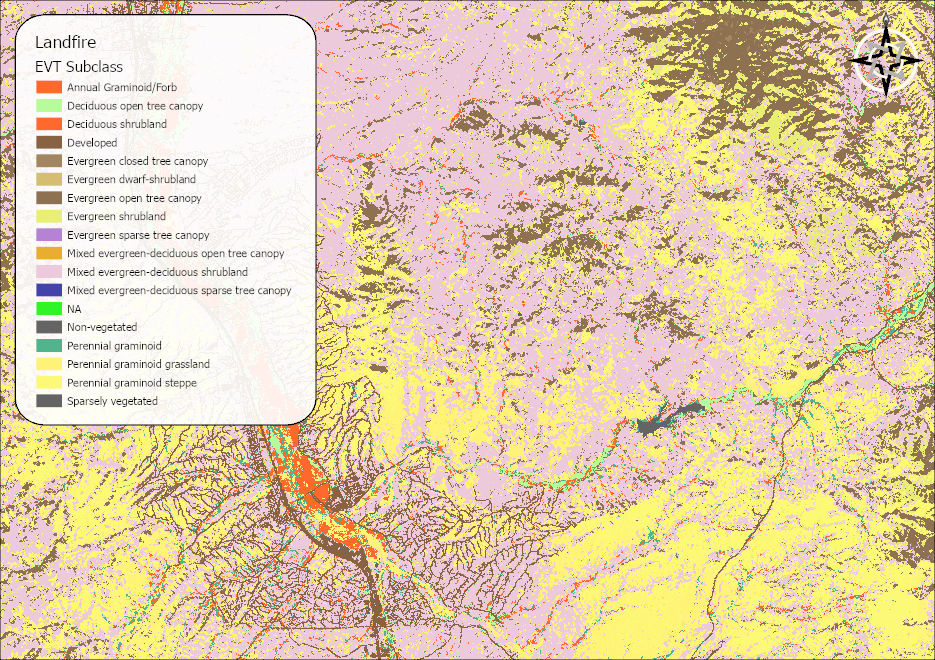The image size is (935, 660).
Task: Click the Sparsely vegetated gray swatch
Action: click(49, 401)
